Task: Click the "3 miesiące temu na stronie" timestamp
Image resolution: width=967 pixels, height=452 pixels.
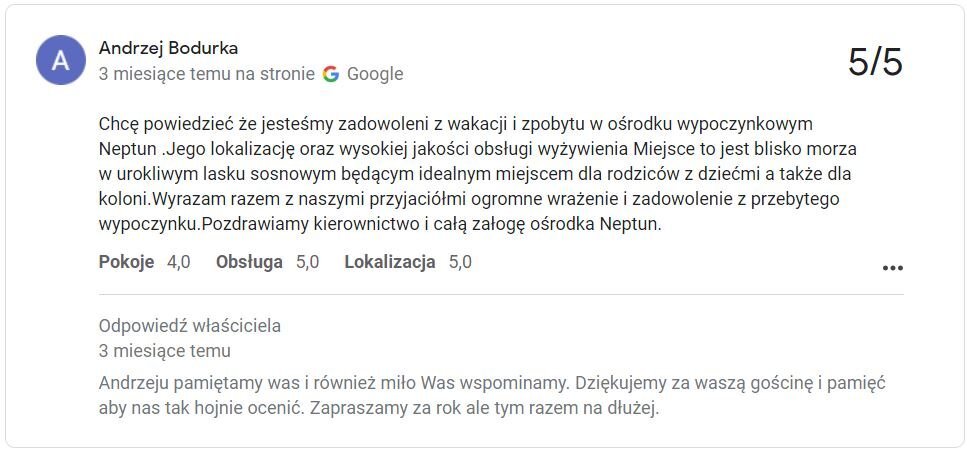Action: tap(206, 74)
